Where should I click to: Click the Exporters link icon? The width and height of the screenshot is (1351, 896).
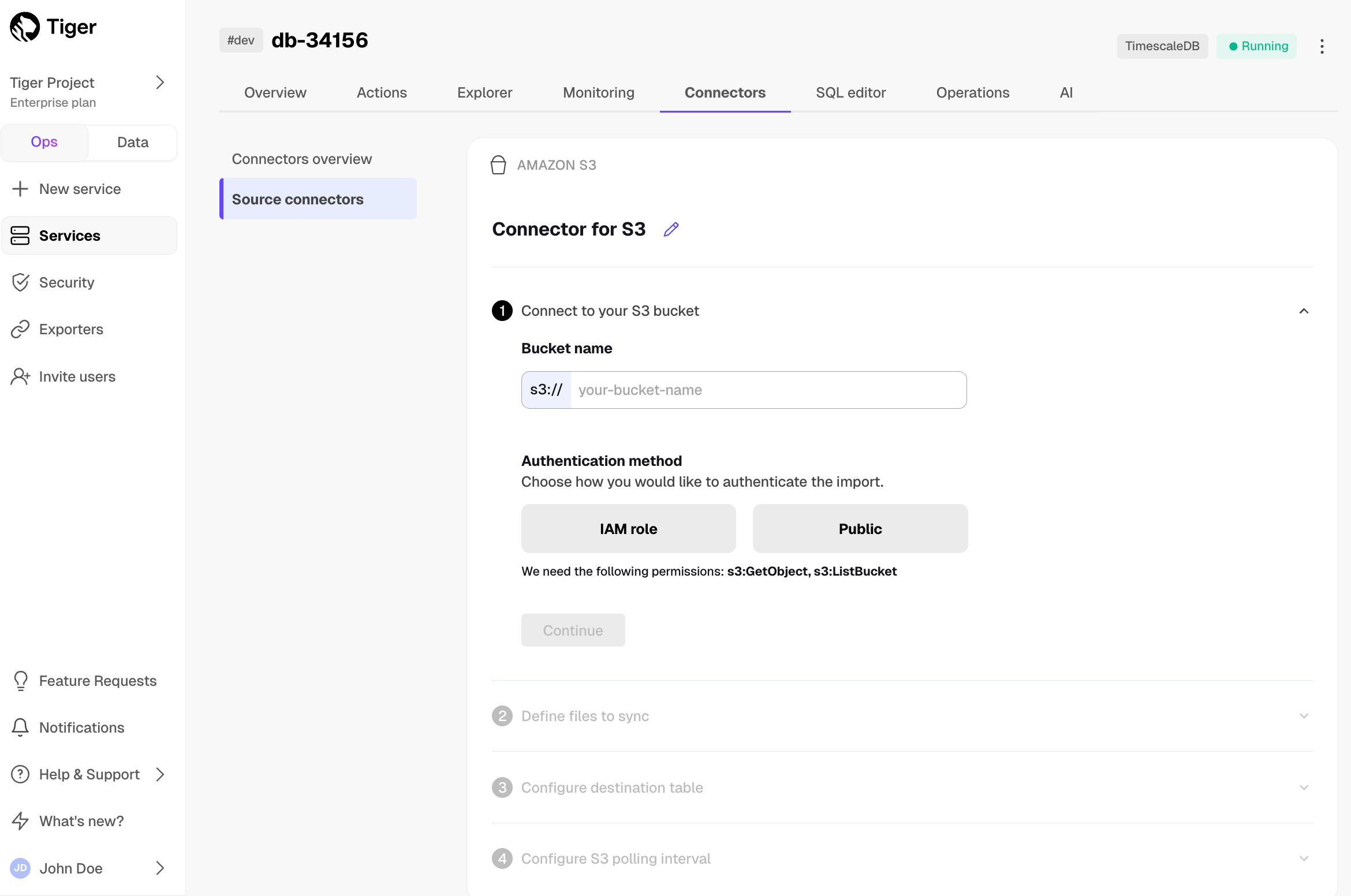point(20,329)
